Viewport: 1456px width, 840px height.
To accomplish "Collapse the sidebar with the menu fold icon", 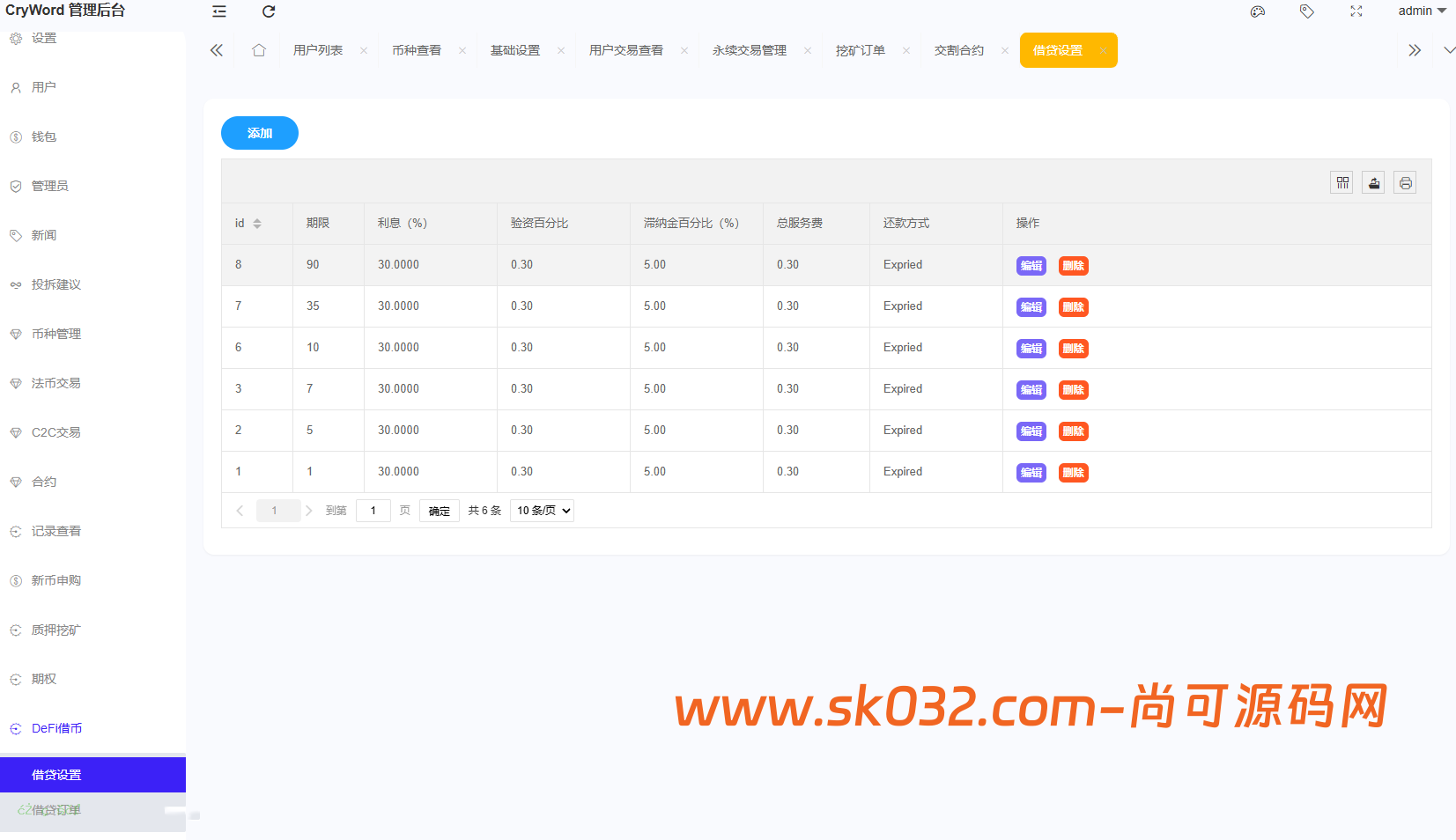I will pos(219,11).
